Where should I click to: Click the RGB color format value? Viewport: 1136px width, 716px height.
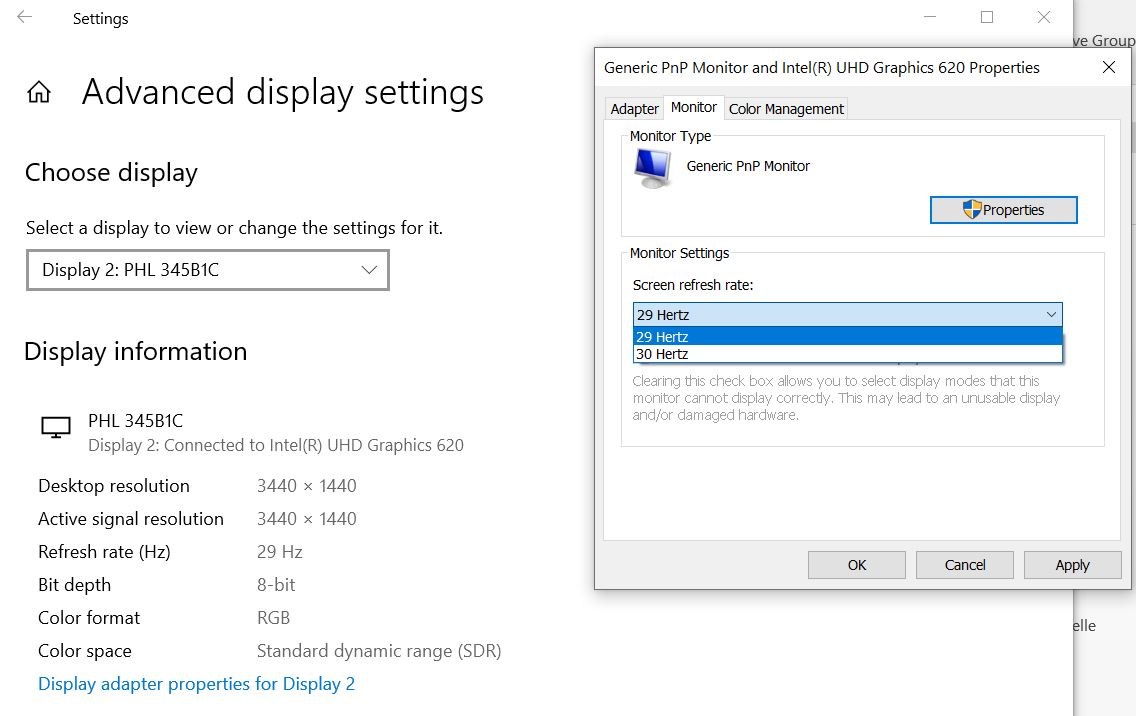[x=273, y=618]
